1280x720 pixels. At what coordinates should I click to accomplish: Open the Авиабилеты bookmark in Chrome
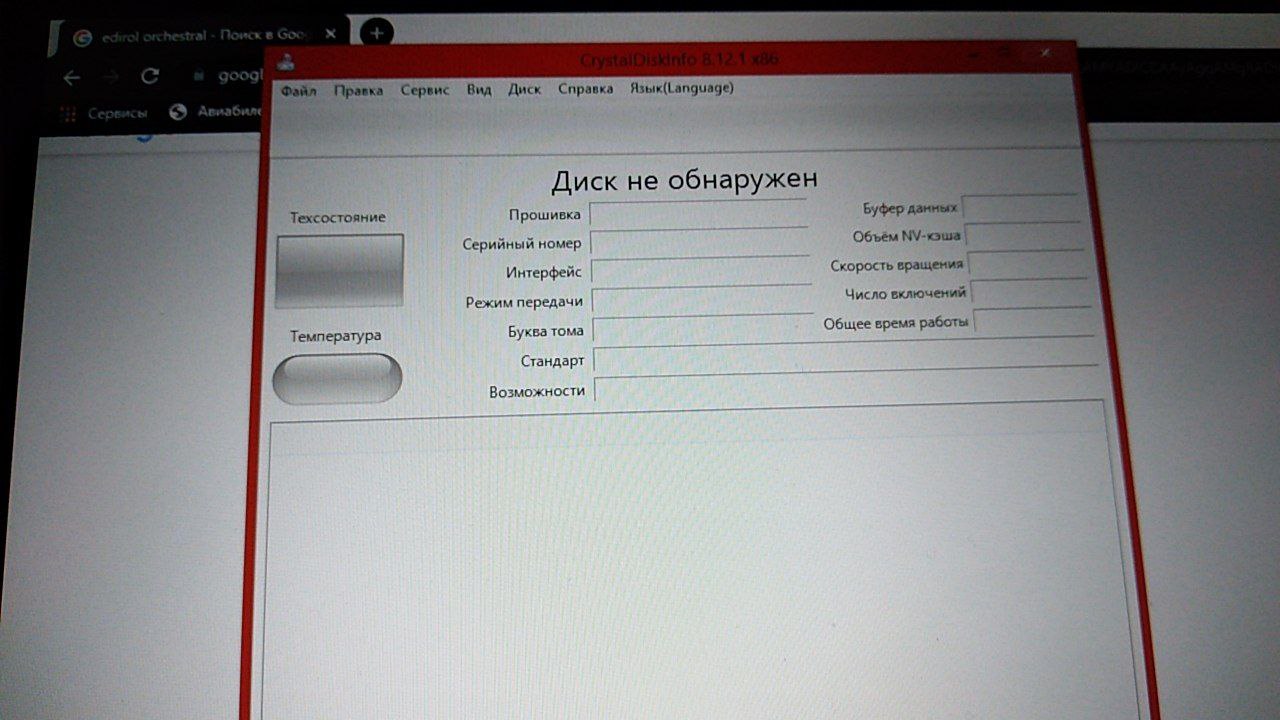pos(215,112)
